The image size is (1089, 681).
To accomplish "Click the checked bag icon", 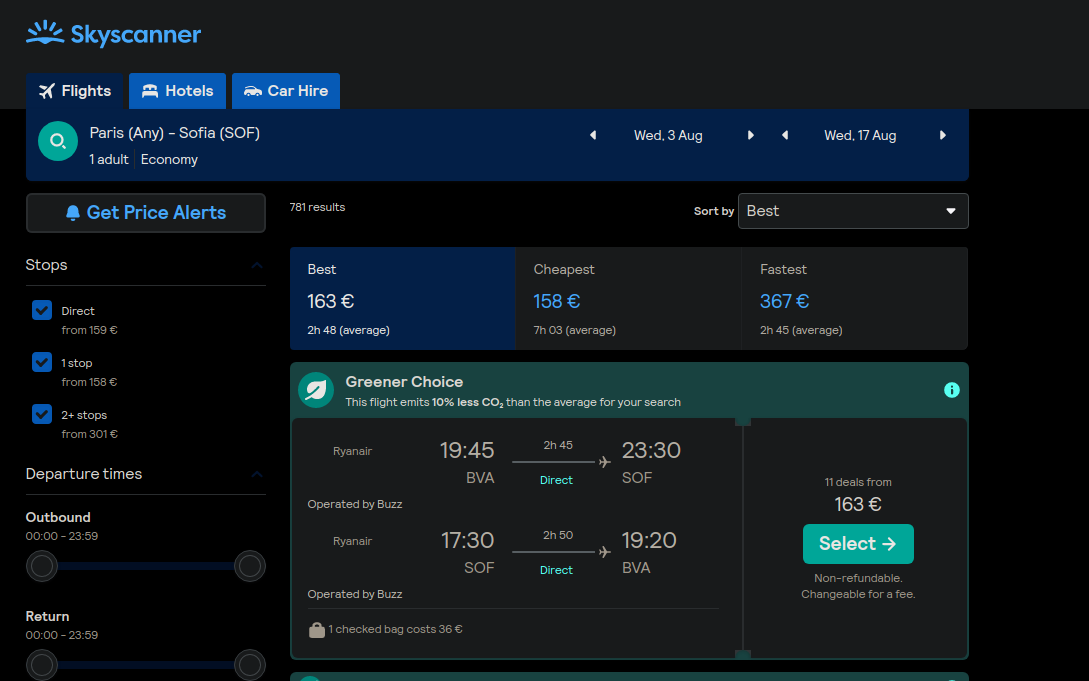I will tap(317, 630).
